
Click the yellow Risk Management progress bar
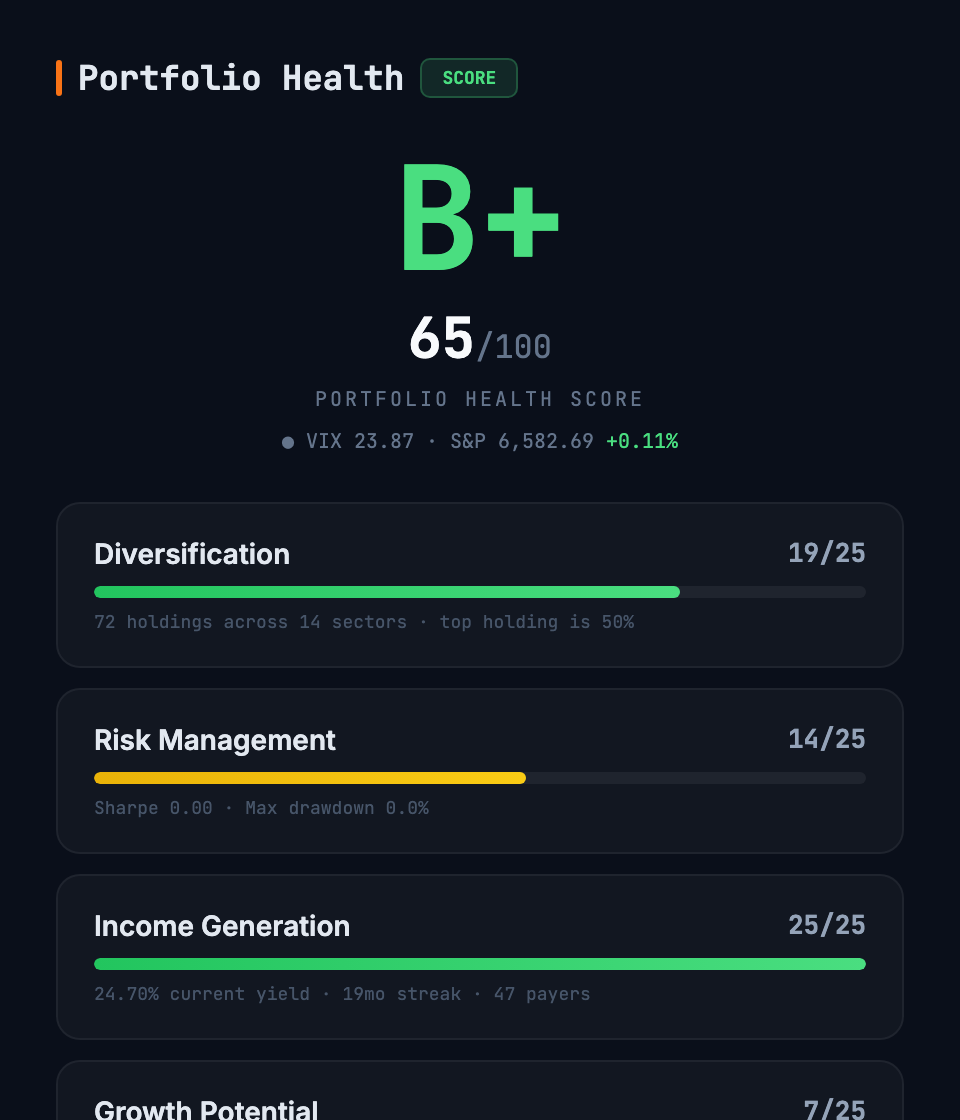pos(310,777)
